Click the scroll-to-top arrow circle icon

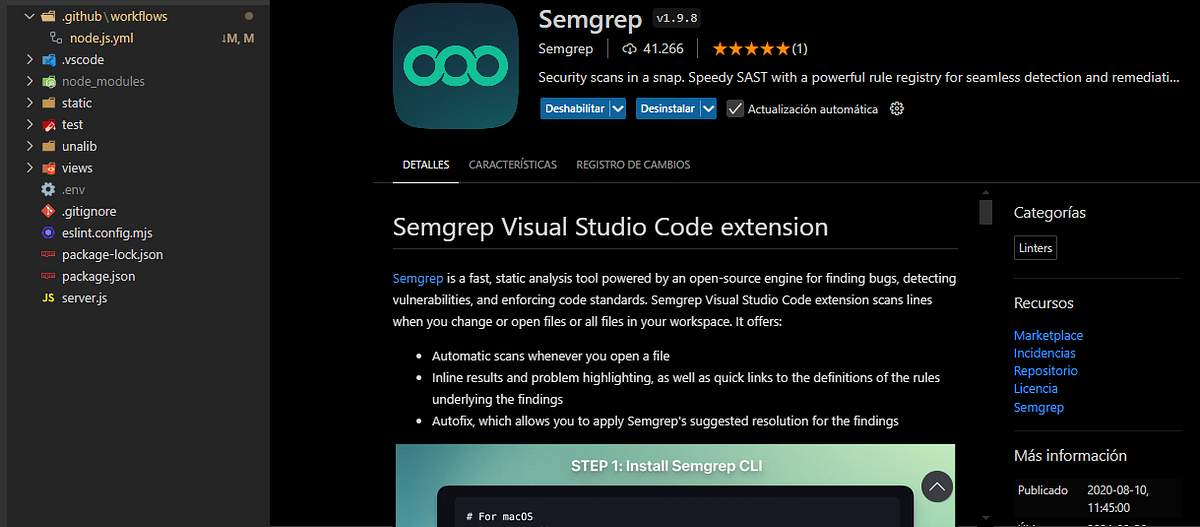pyautogui.click(x=937, y=487)
